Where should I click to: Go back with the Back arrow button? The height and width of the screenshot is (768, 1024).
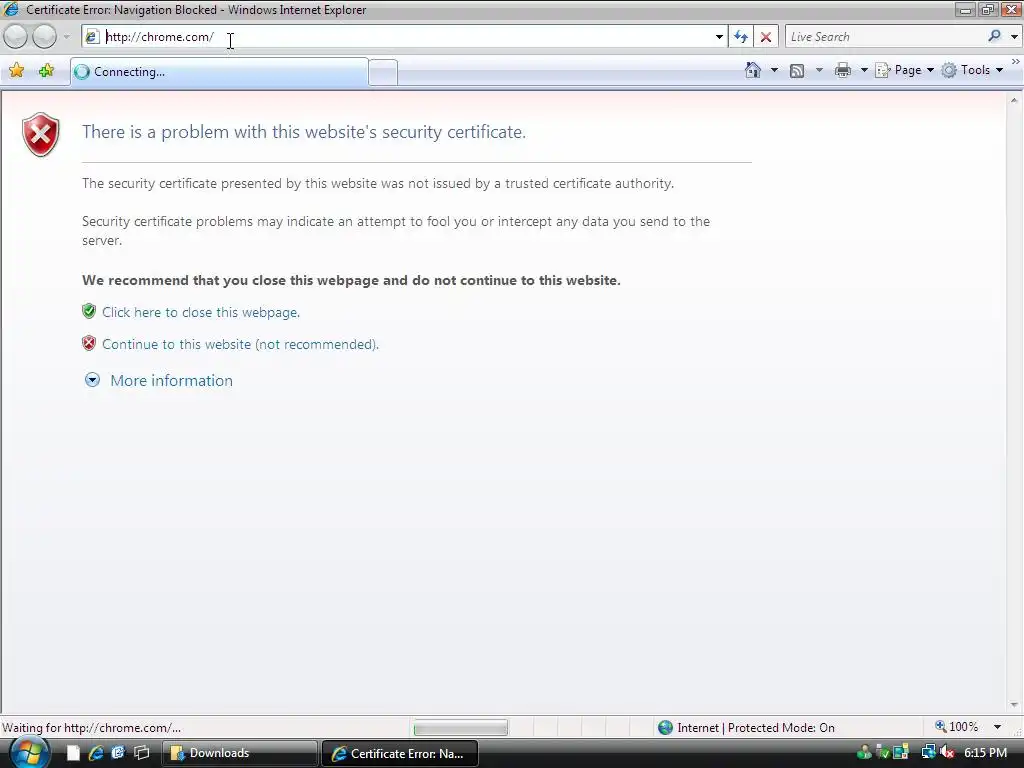point(16,37)
